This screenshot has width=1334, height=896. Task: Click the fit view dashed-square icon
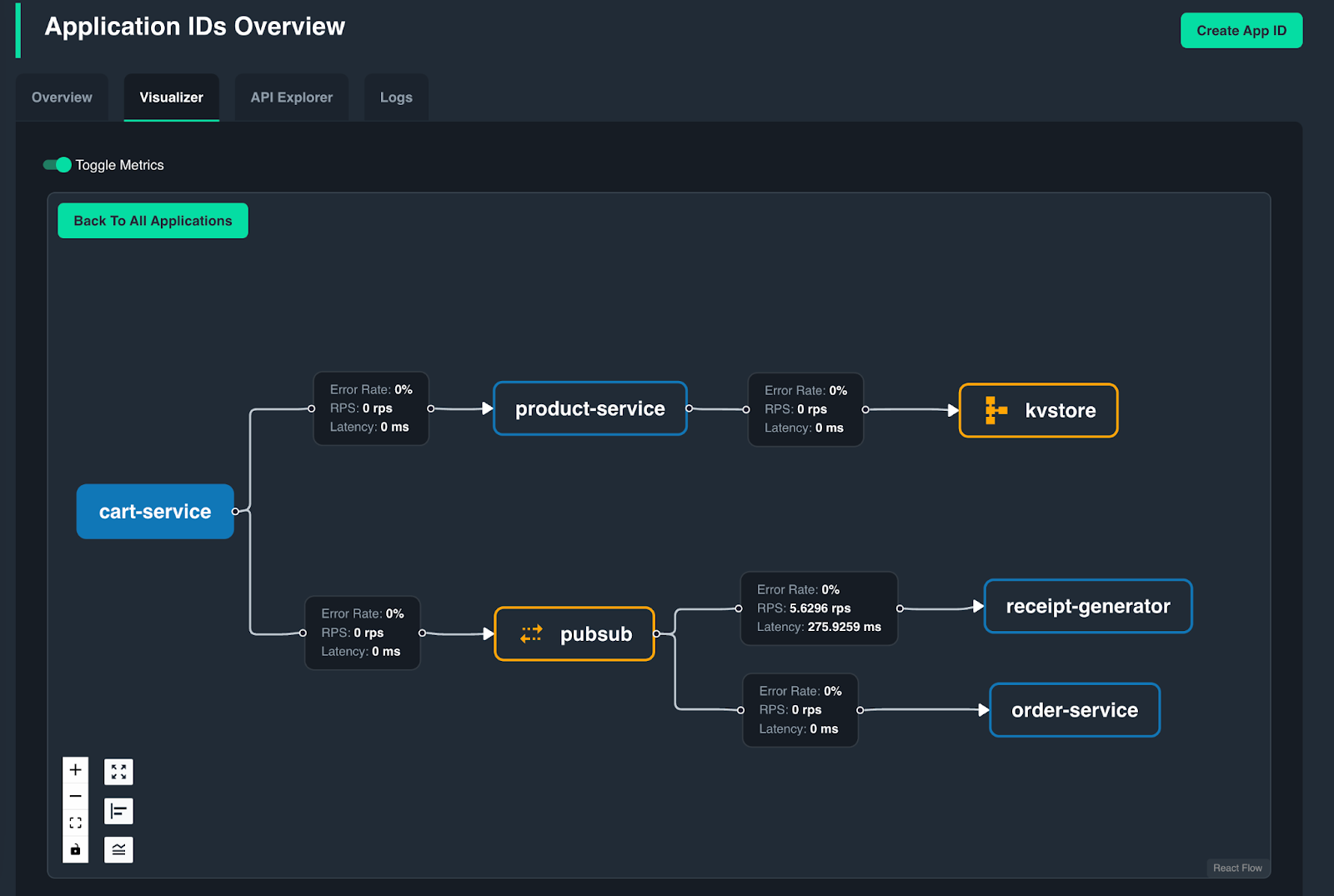tap(75, 823)
